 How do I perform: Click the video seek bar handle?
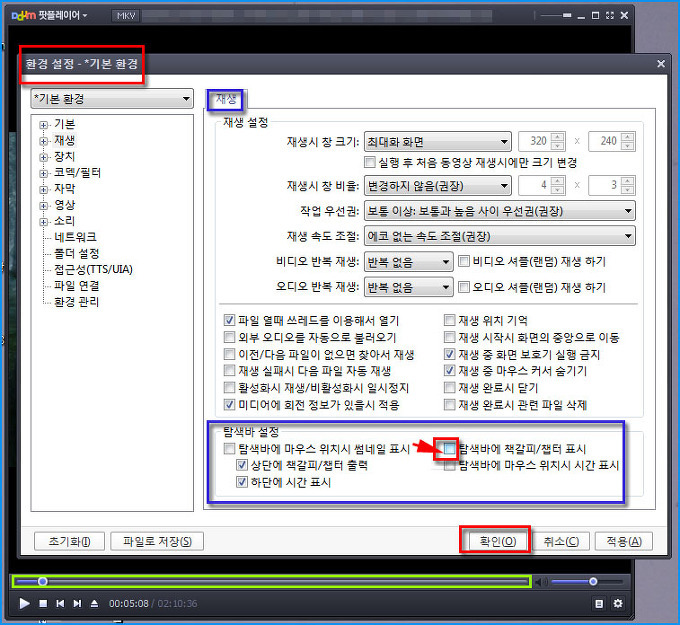coord(42,581)
